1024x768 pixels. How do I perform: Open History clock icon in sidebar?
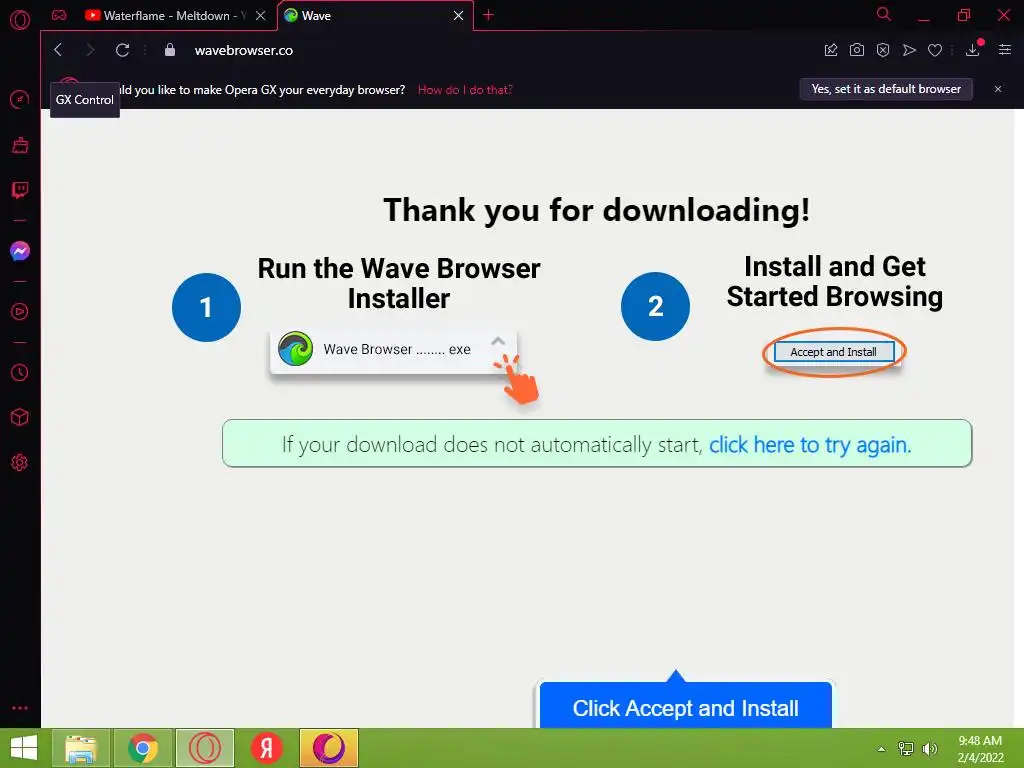pyautogui.click(x=20, y=372)
